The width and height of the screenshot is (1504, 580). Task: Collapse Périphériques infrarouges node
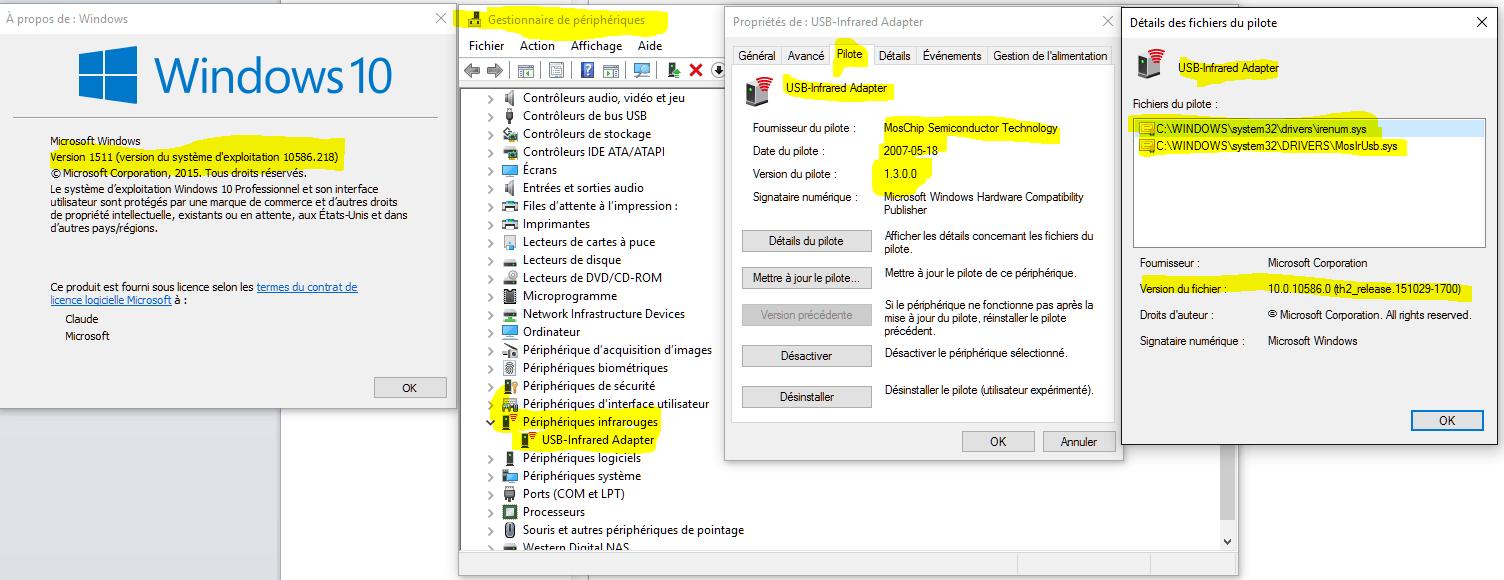[x=490, y=422]
